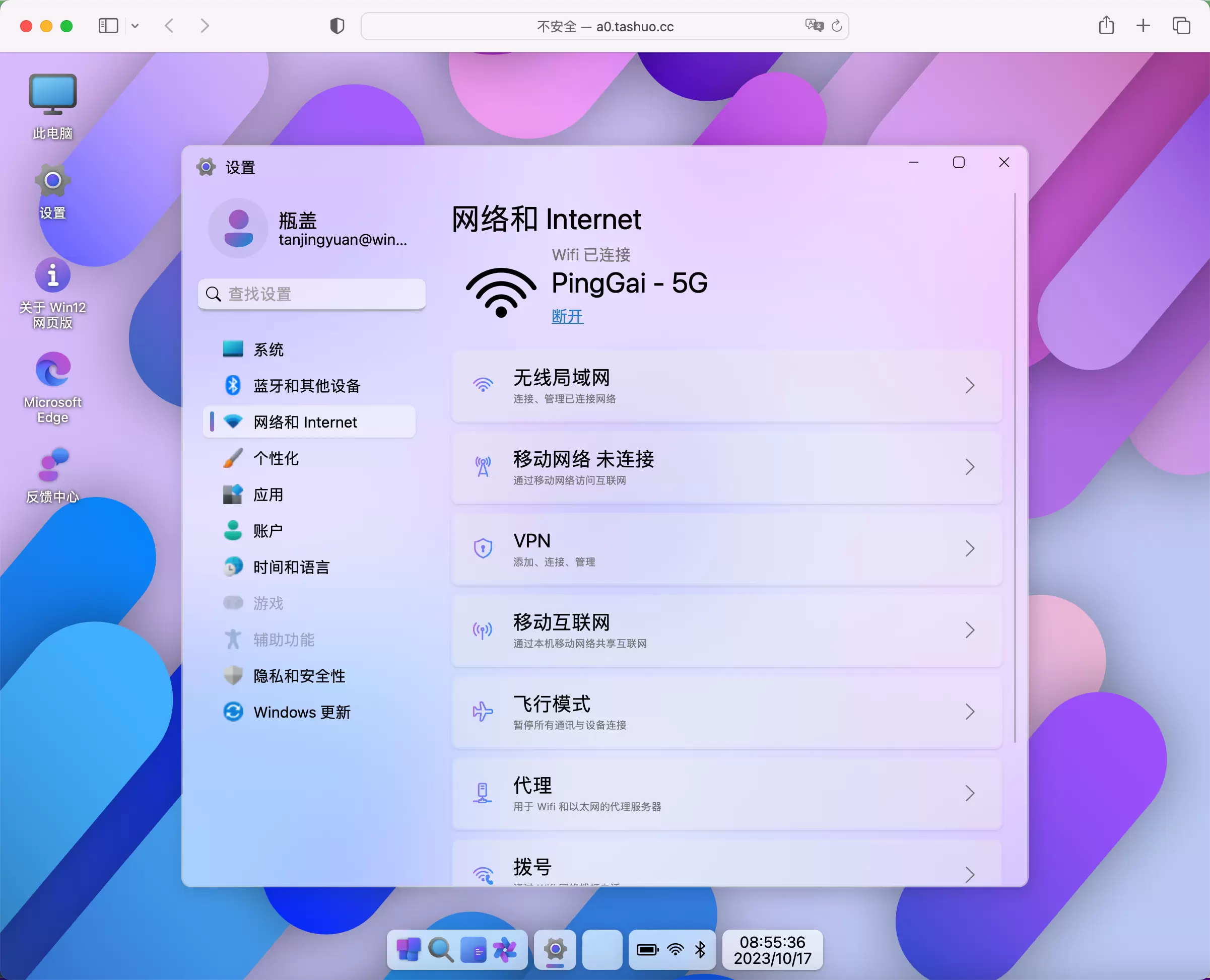Select 应用 in the sidebar
This screenshot has height=980, width=1210.
click(309, 495)
